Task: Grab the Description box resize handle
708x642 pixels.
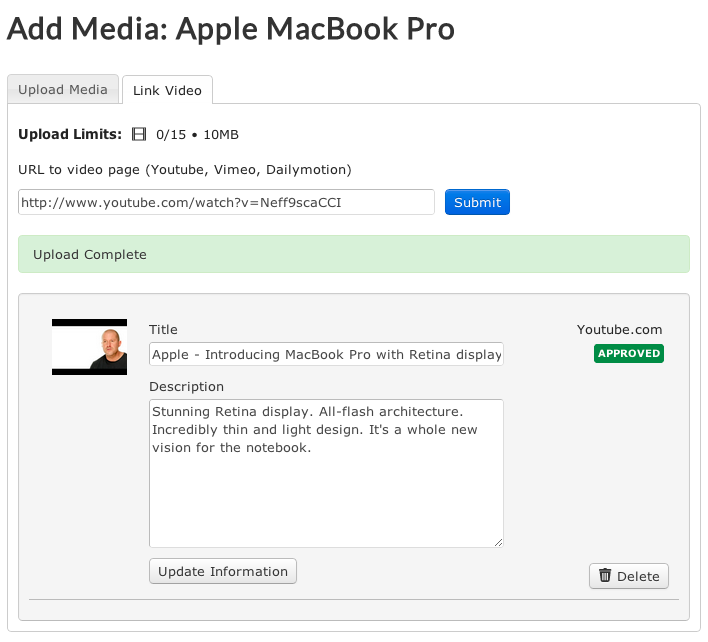Action: click(498, 542)
